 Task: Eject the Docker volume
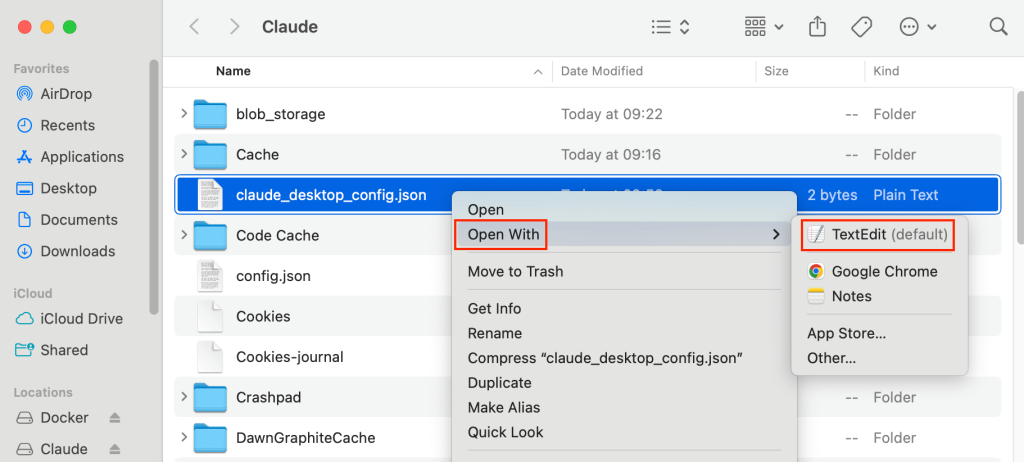point(114,418)
